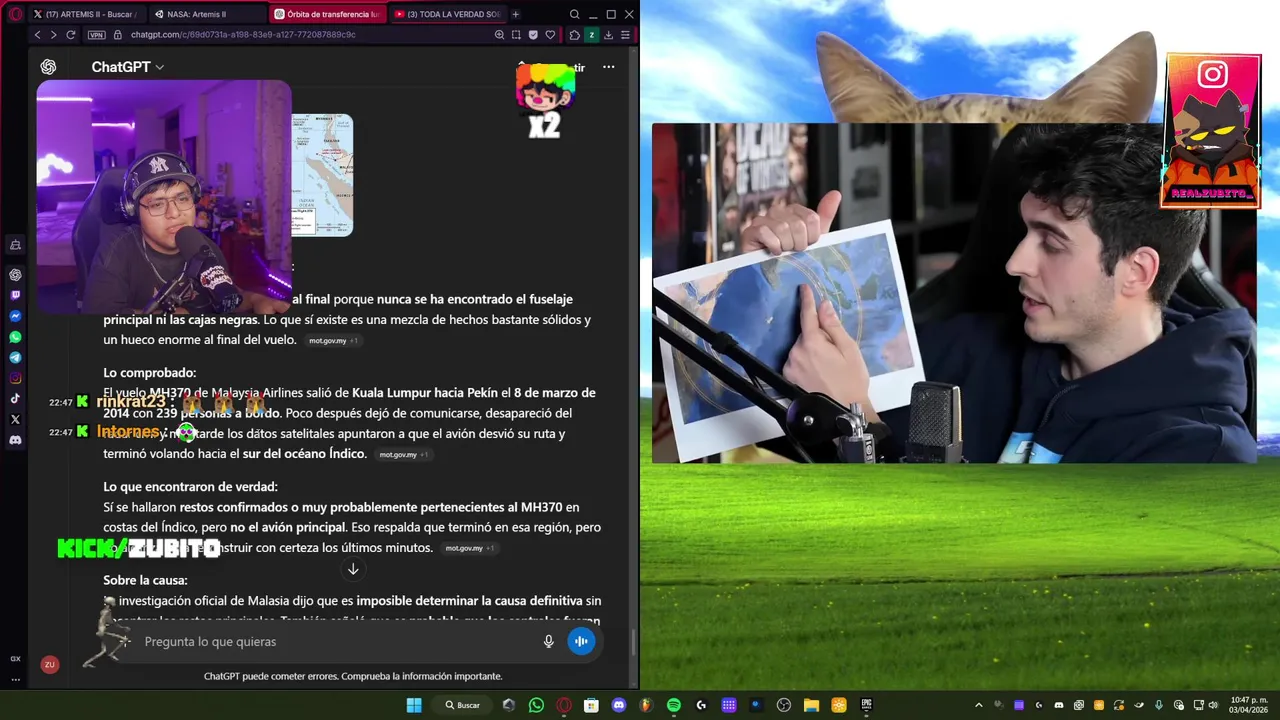Start dictation with the microphone icon
This screenshot has height=720, width=1280.
point(549,641)
